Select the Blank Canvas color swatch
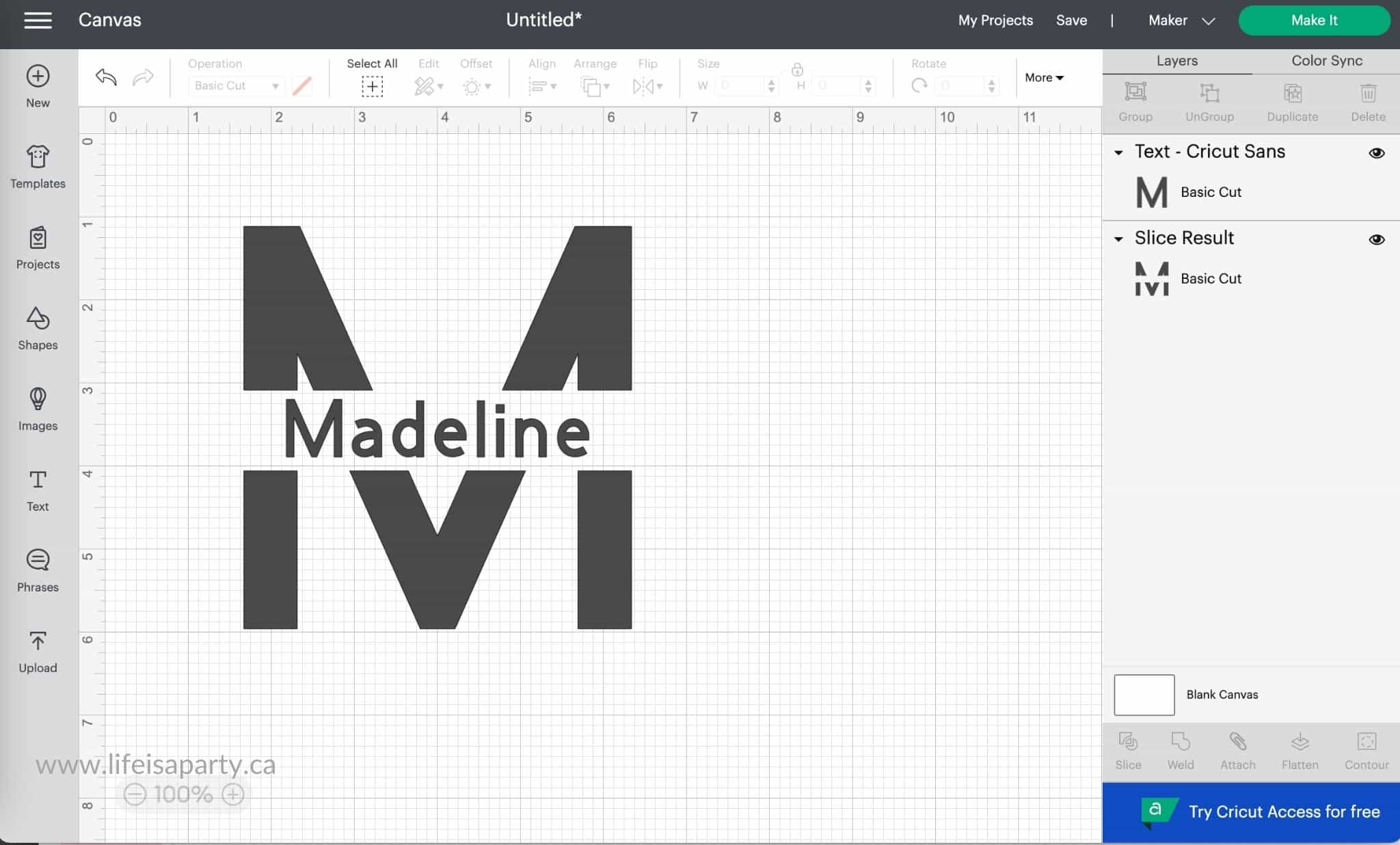Screen dimensions: 1400x845 (1143, 694)
